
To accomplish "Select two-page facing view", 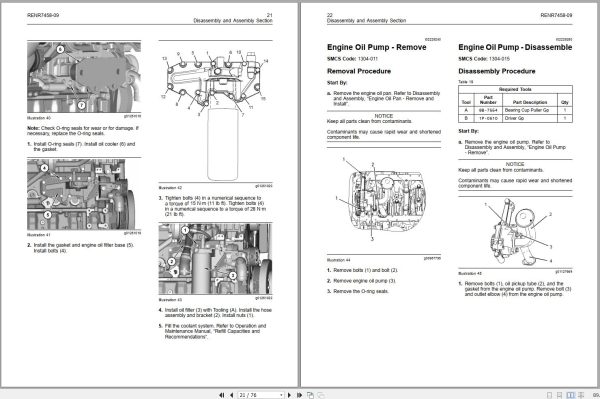I will point(571,395).
